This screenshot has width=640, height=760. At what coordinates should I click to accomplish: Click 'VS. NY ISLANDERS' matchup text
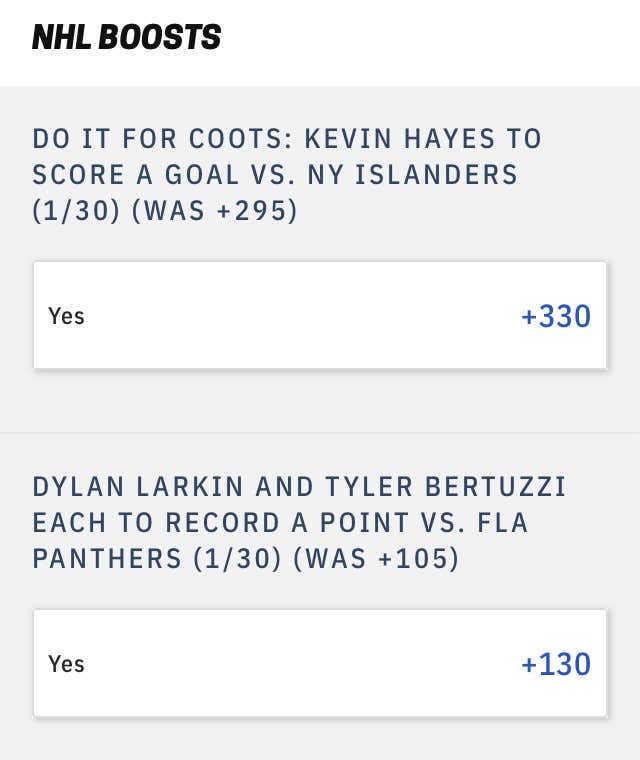[x=385, y=174]
